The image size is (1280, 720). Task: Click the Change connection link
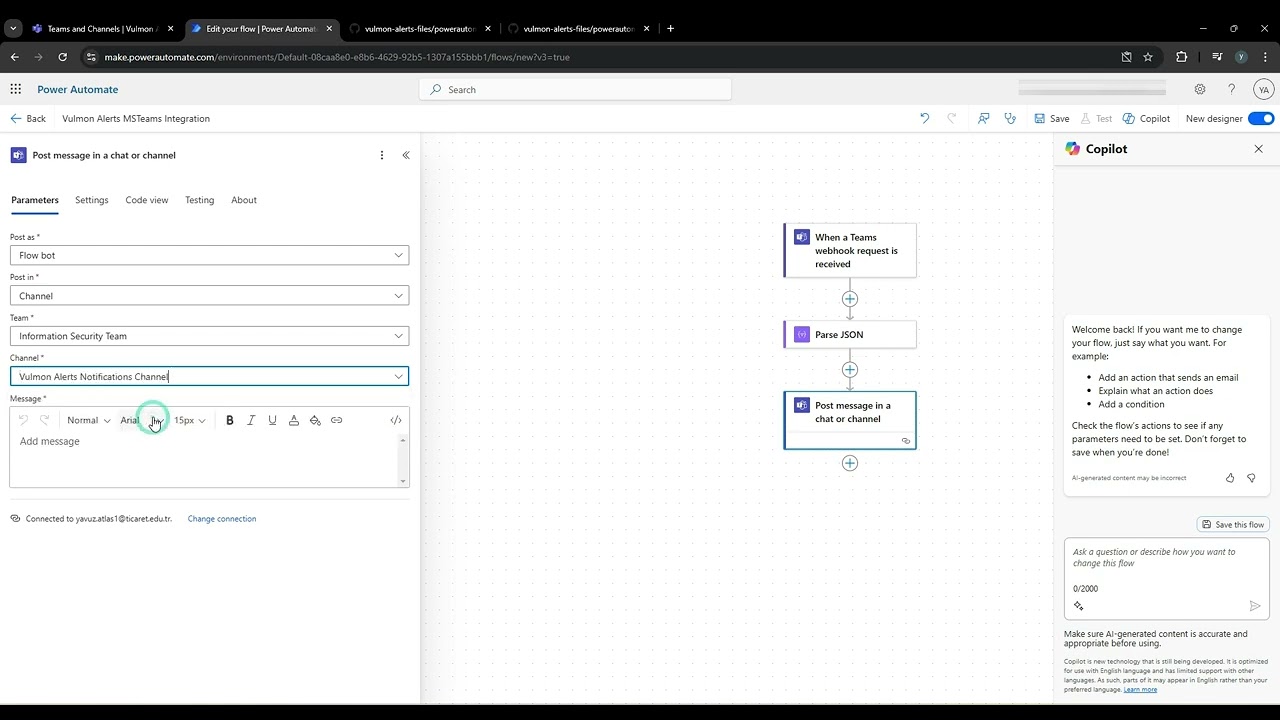pos(222,519)
